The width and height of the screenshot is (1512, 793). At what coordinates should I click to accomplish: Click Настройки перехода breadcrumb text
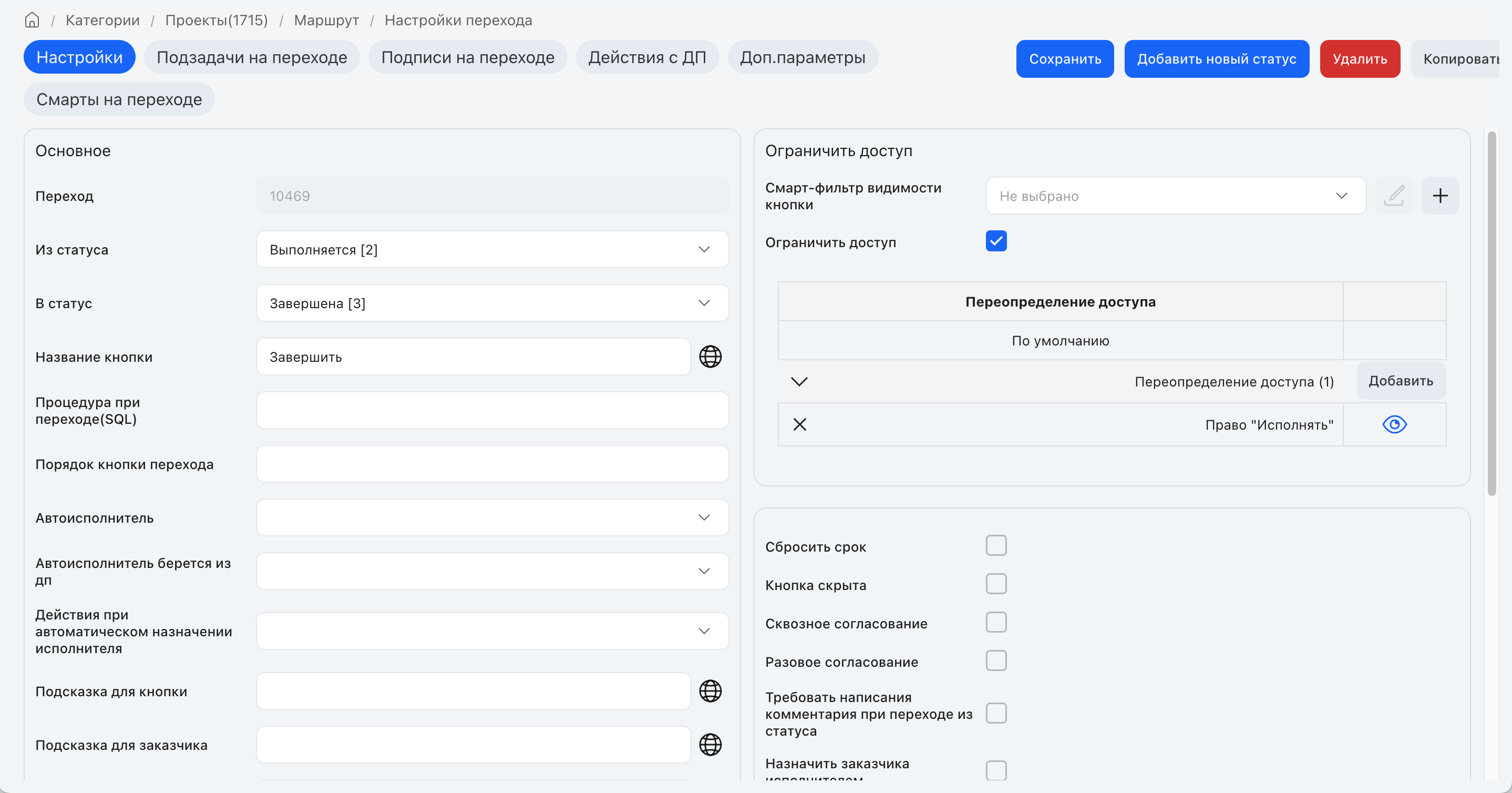(458, 20)
